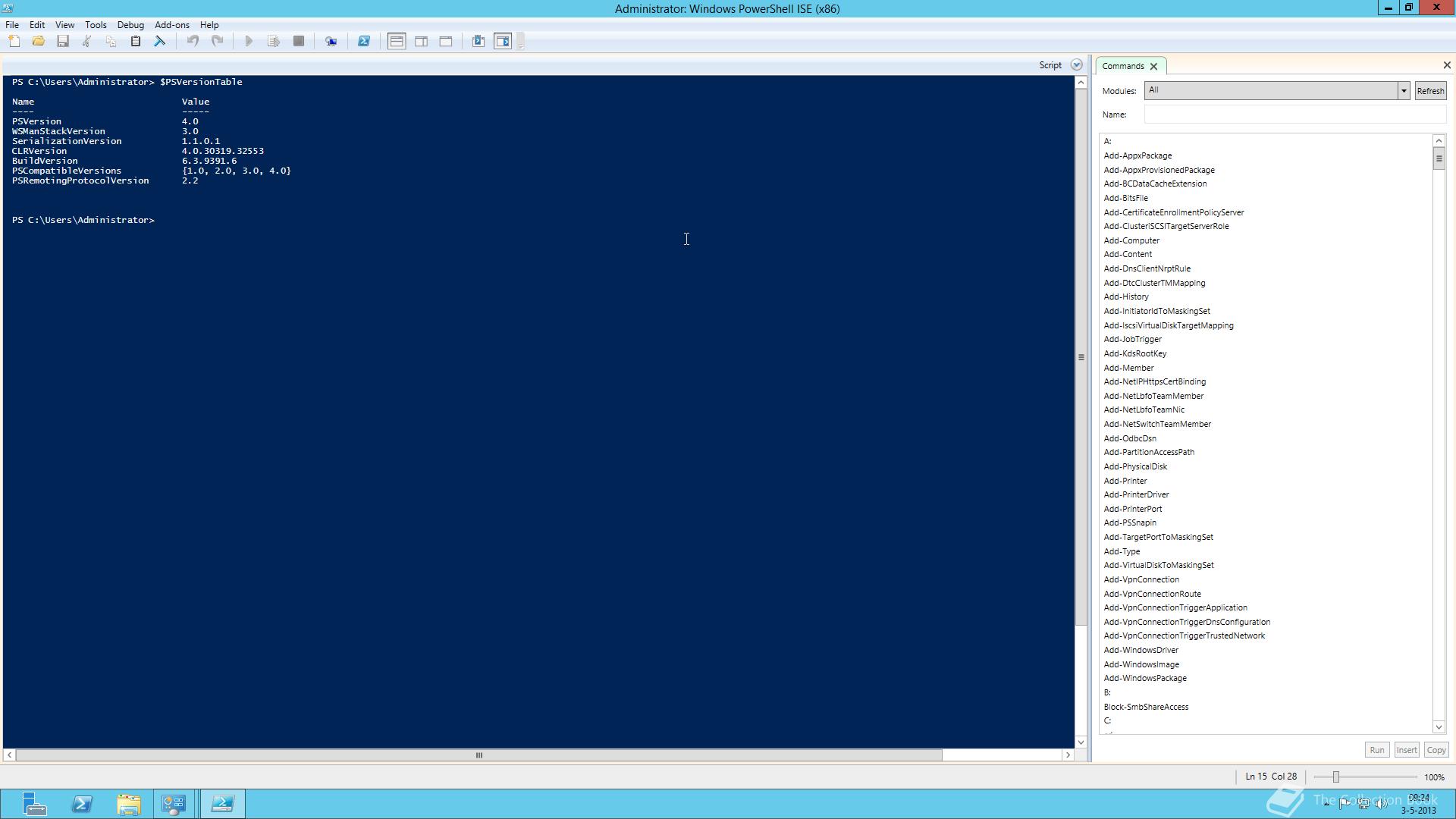The height and width of the screenshot is (819, 1456).
Task: Click the volume speaker tray icon
Action: 1381,804
